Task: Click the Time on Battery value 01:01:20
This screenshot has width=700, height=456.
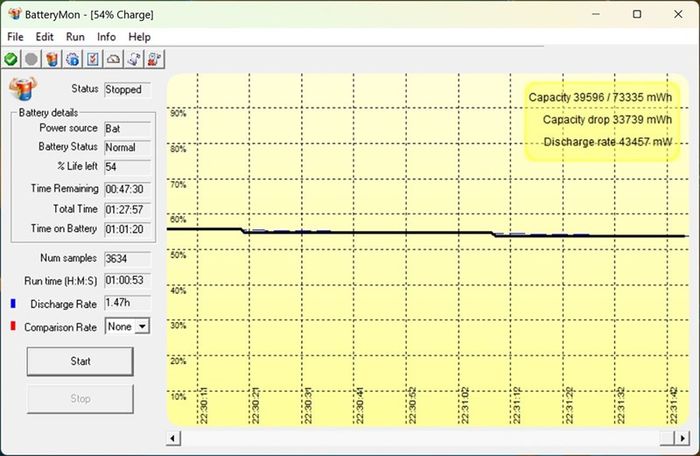Action: (x=127, y=230)
